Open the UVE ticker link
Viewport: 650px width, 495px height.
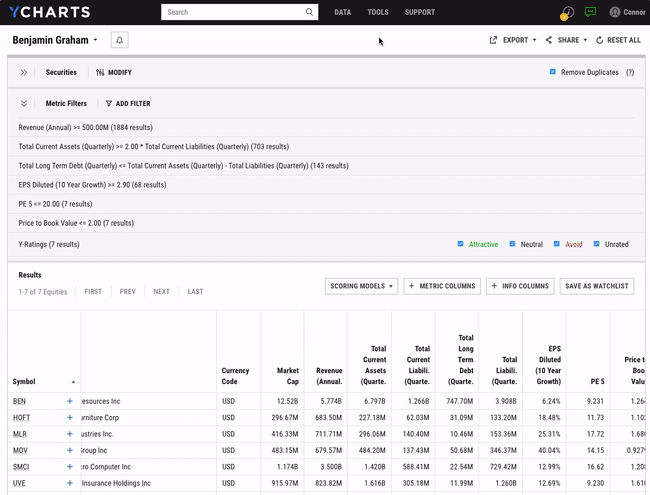pos(19,483)
